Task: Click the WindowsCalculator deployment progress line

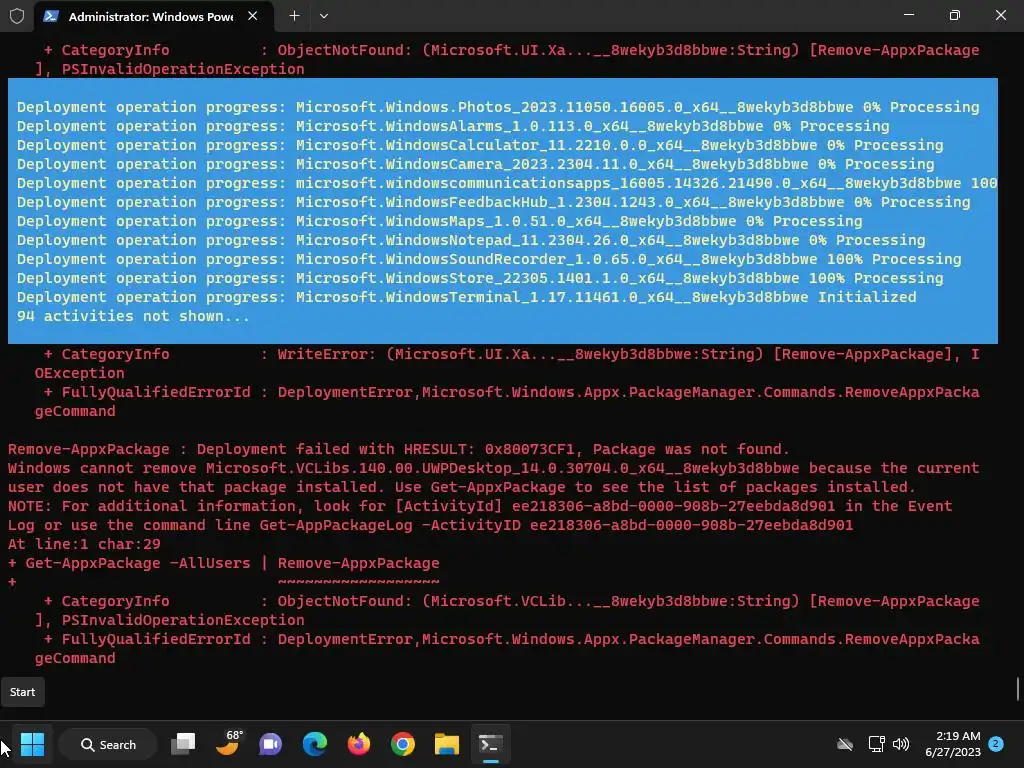Action: 480,145
